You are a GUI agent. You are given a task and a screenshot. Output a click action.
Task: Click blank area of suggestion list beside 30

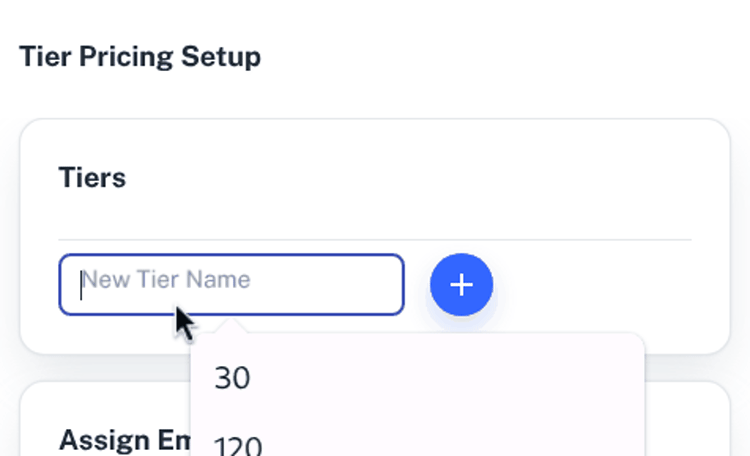(450, 378)
